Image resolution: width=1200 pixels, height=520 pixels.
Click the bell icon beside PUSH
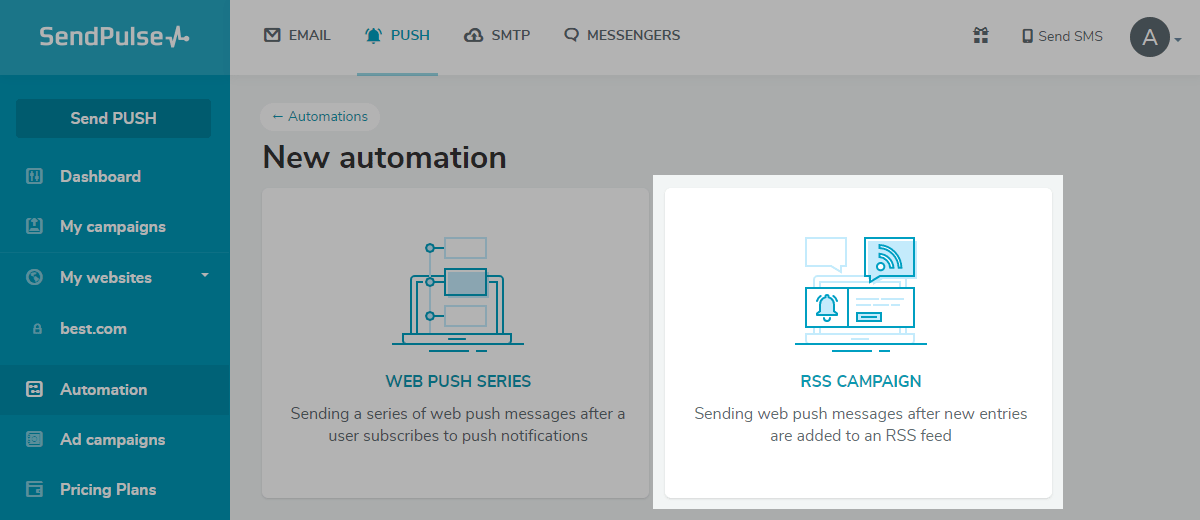[374, 36]
